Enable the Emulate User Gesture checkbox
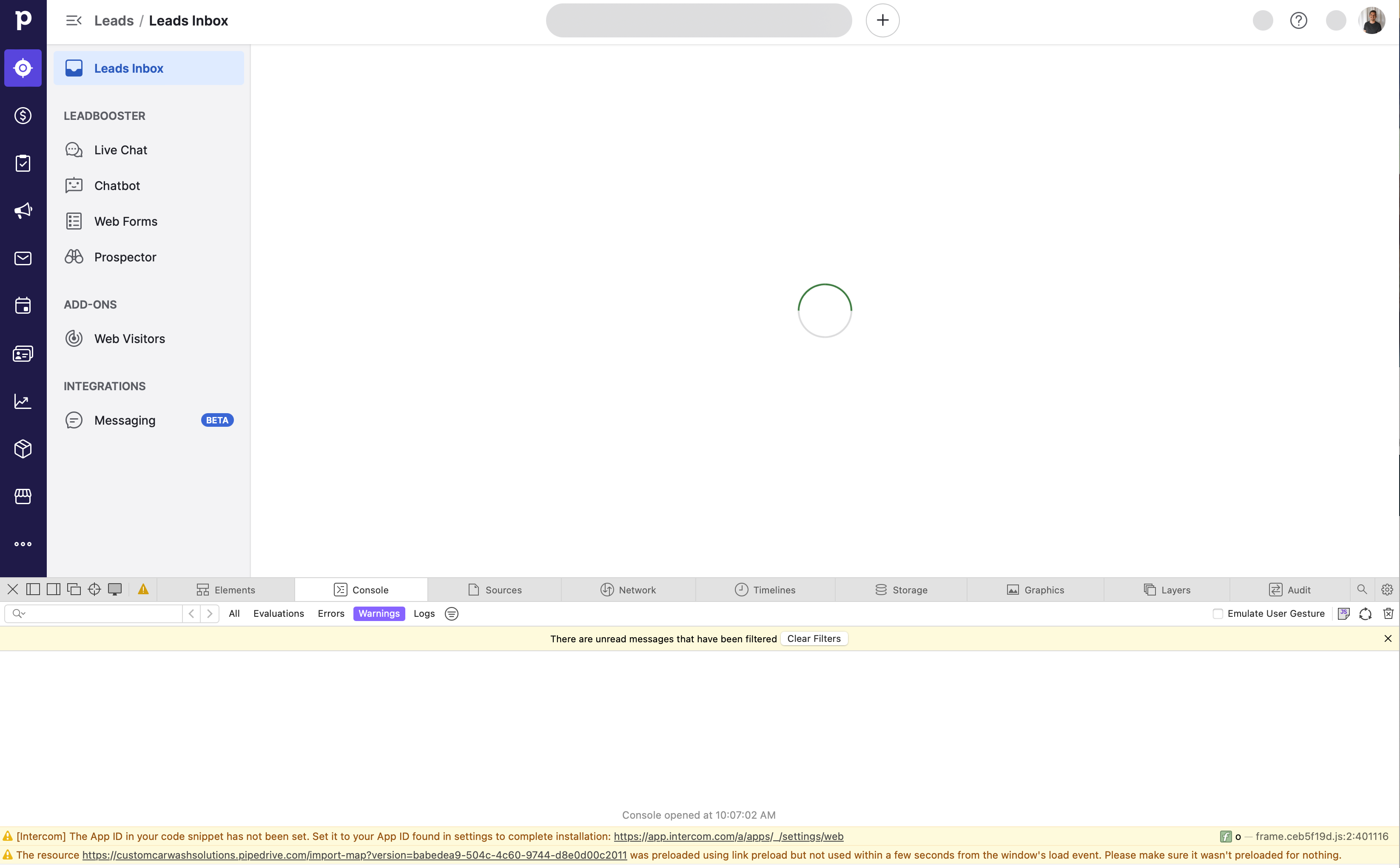 click(x=1218, y=614)
